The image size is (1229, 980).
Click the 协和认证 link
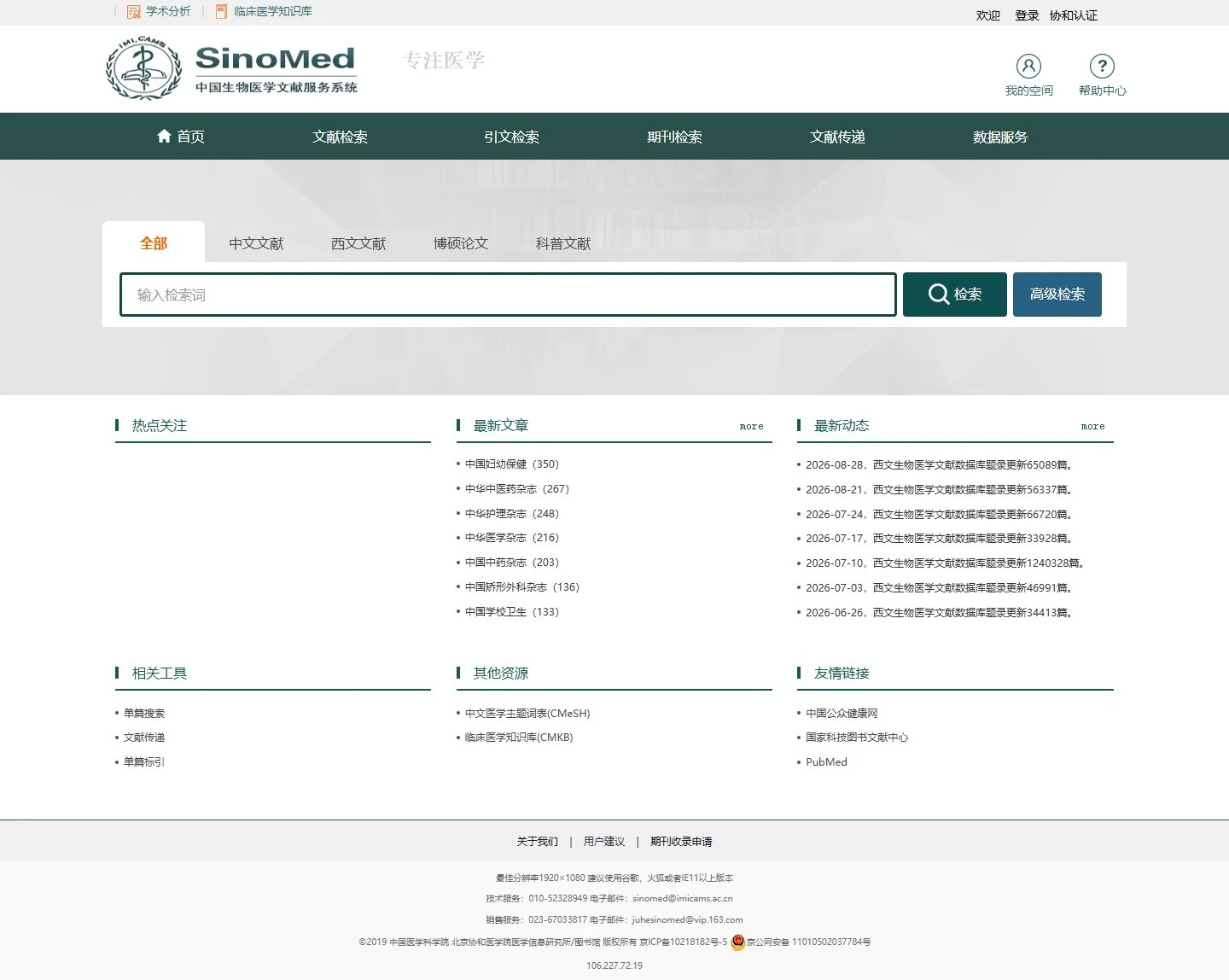tap(1074, 15)
